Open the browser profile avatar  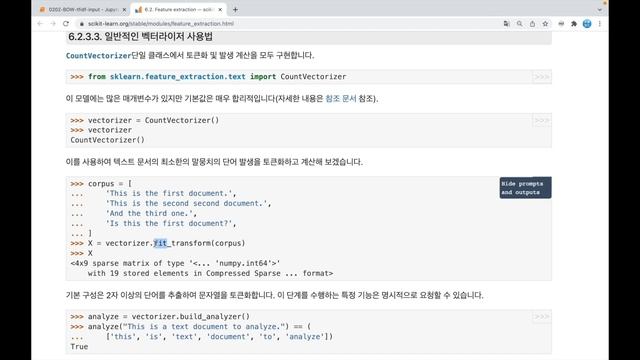(x=587, y=24)
